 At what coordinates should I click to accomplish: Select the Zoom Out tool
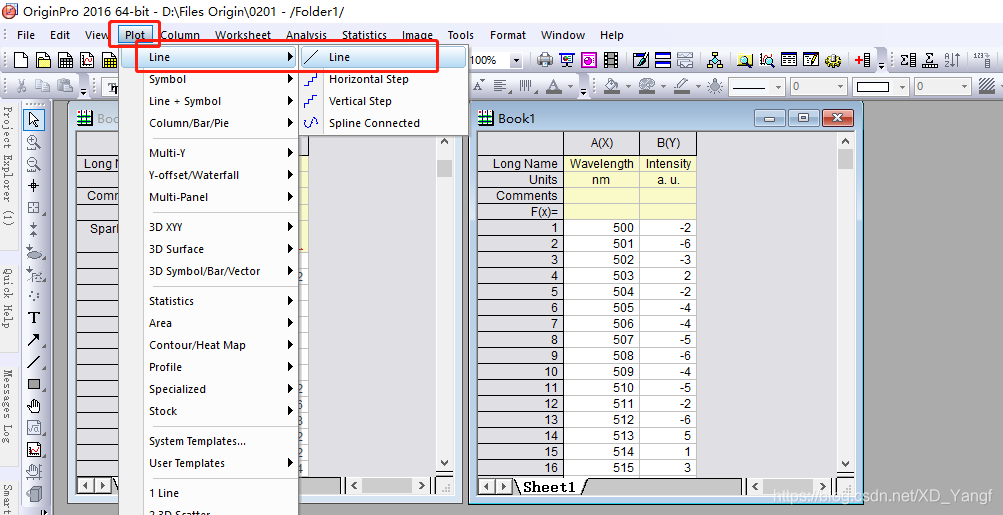(35, 164)
